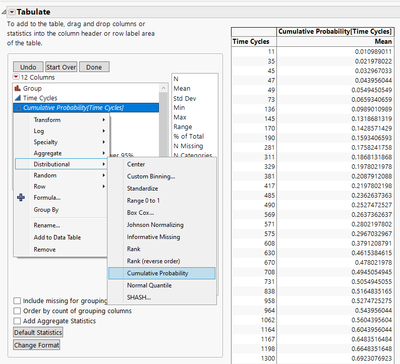The height and width of the screenshot is (364, 400).
Task: Select the Time Cycles continuous column icon
Action: [18, 98]
